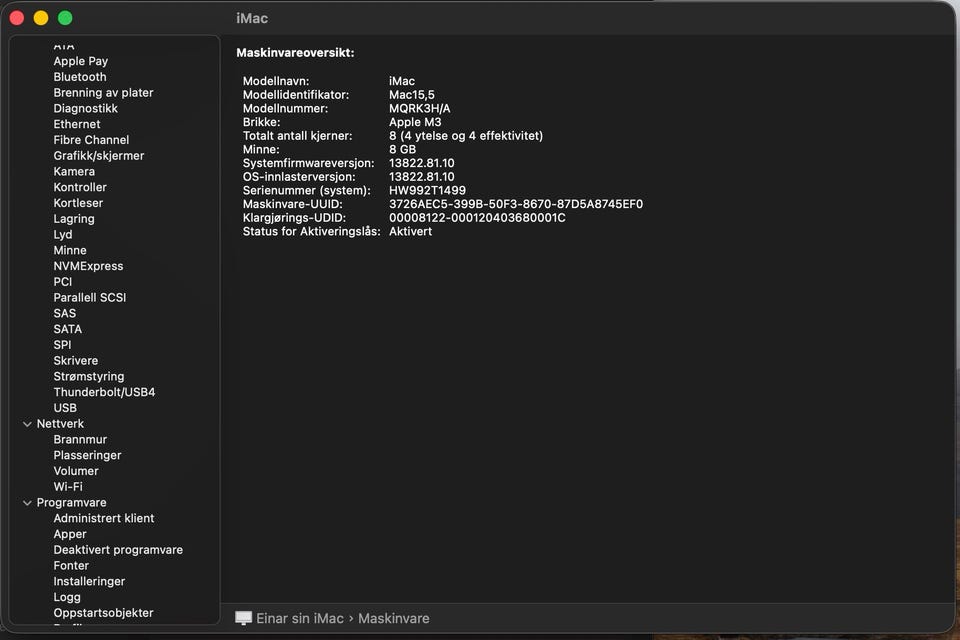The image size is (960, 640).
Task: Open Deaktivert programvare entry
Action: [118, 550]
